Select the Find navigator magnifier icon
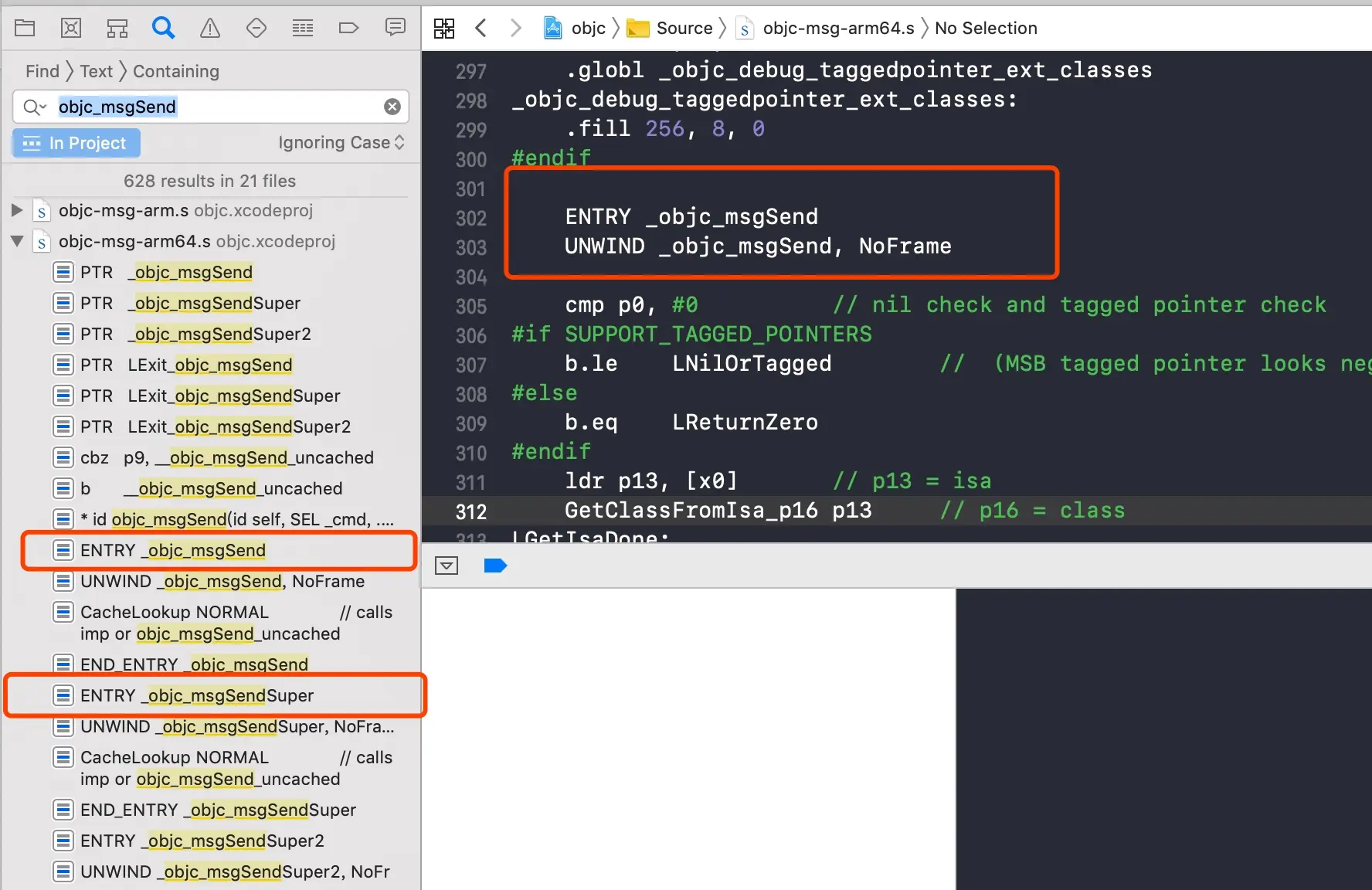 pyautogui.click(x=164, y=29)
